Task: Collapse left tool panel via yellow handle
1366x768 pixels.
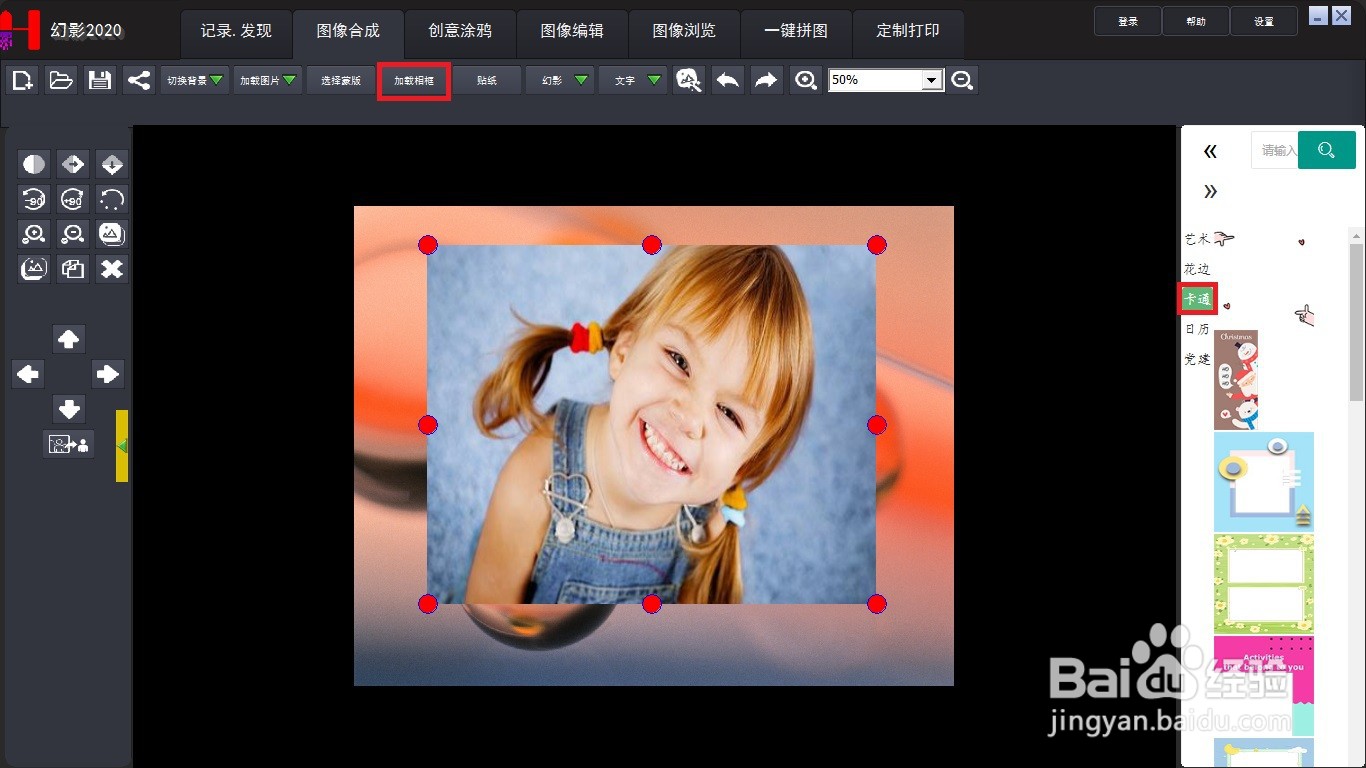Action: pos(122,445)
